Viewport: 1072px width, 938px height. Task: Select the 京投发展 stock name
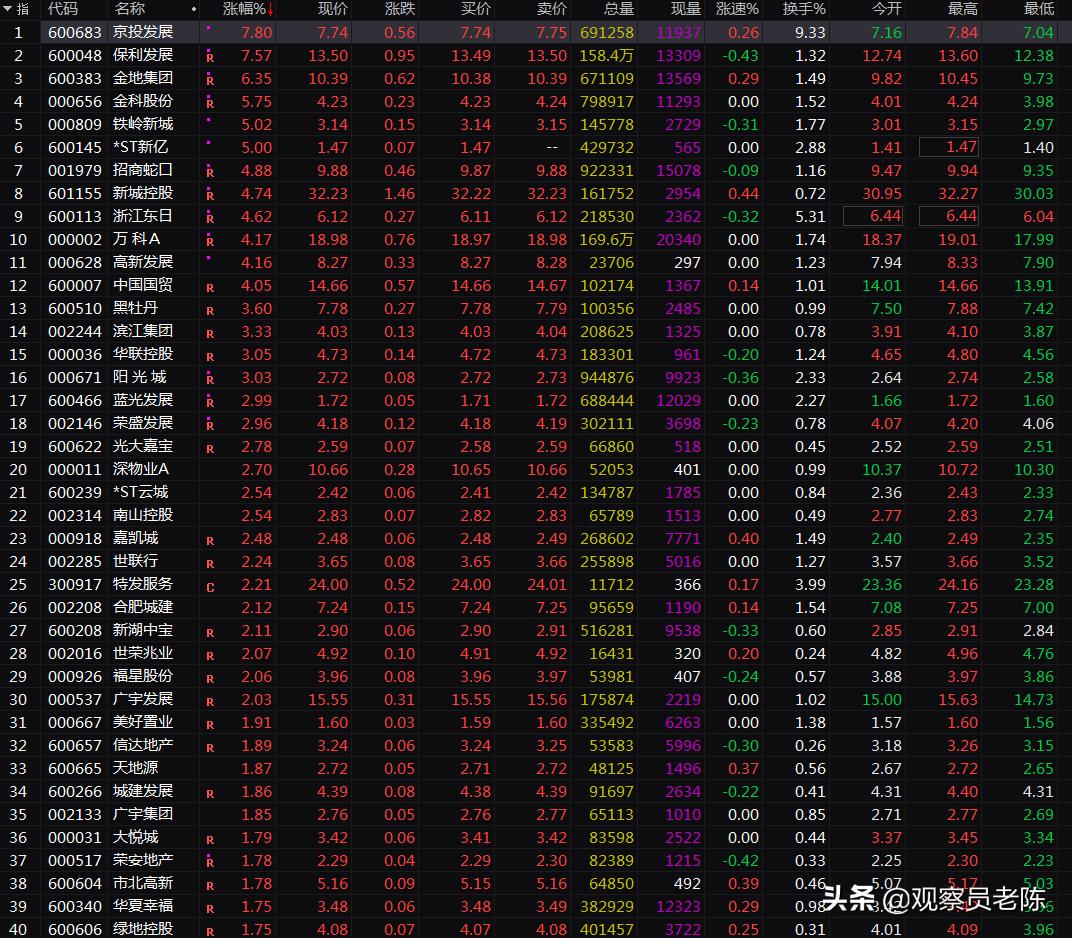(x=143, y=32)
